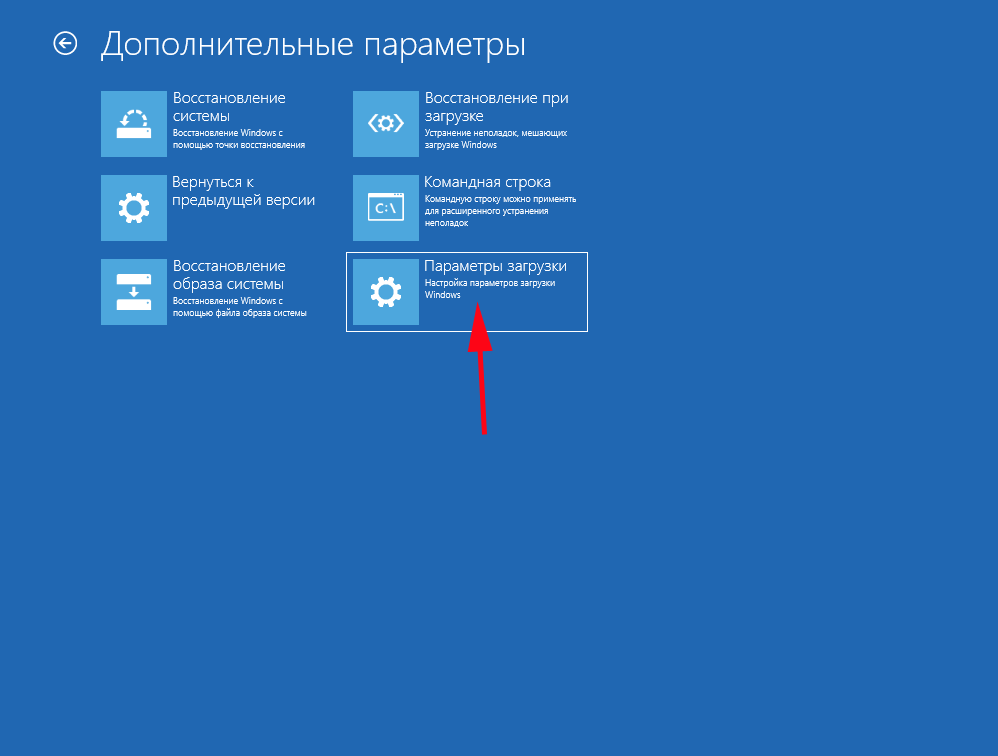The width and height of the screenshot is (998, 756).
Task: Click the 'Дополнительные параметры' heading
Action: (x=313, y=45)
